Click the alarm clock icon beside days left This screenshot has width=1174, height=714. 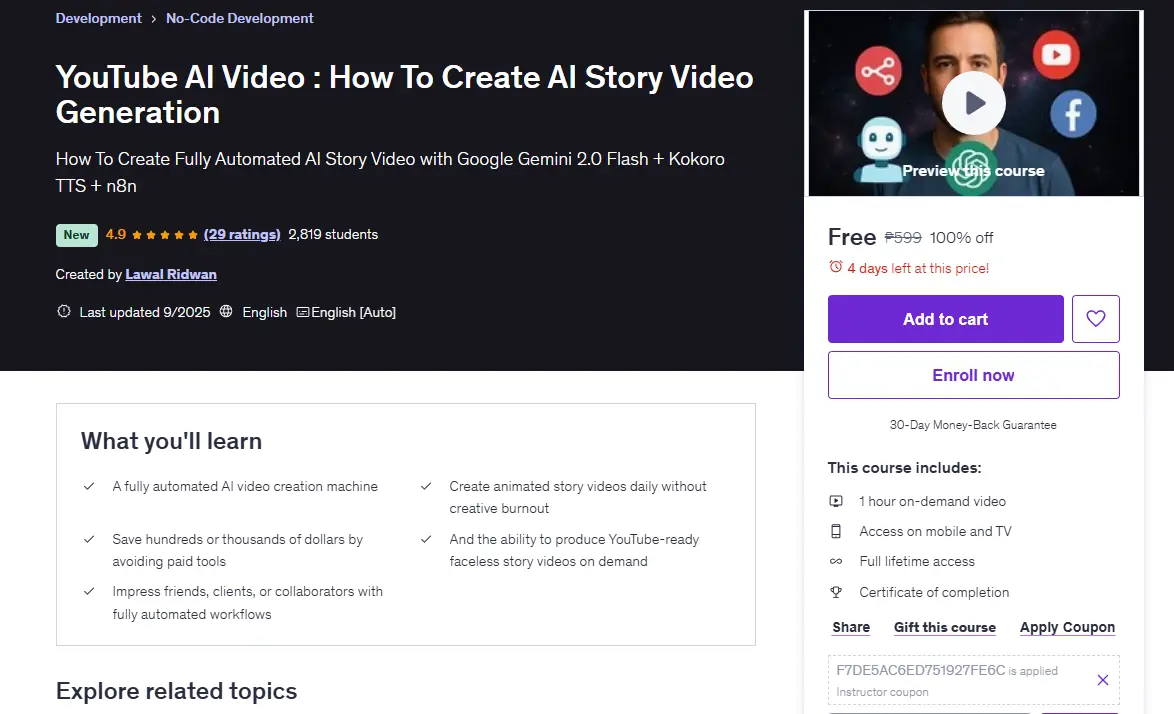(836, 267)
